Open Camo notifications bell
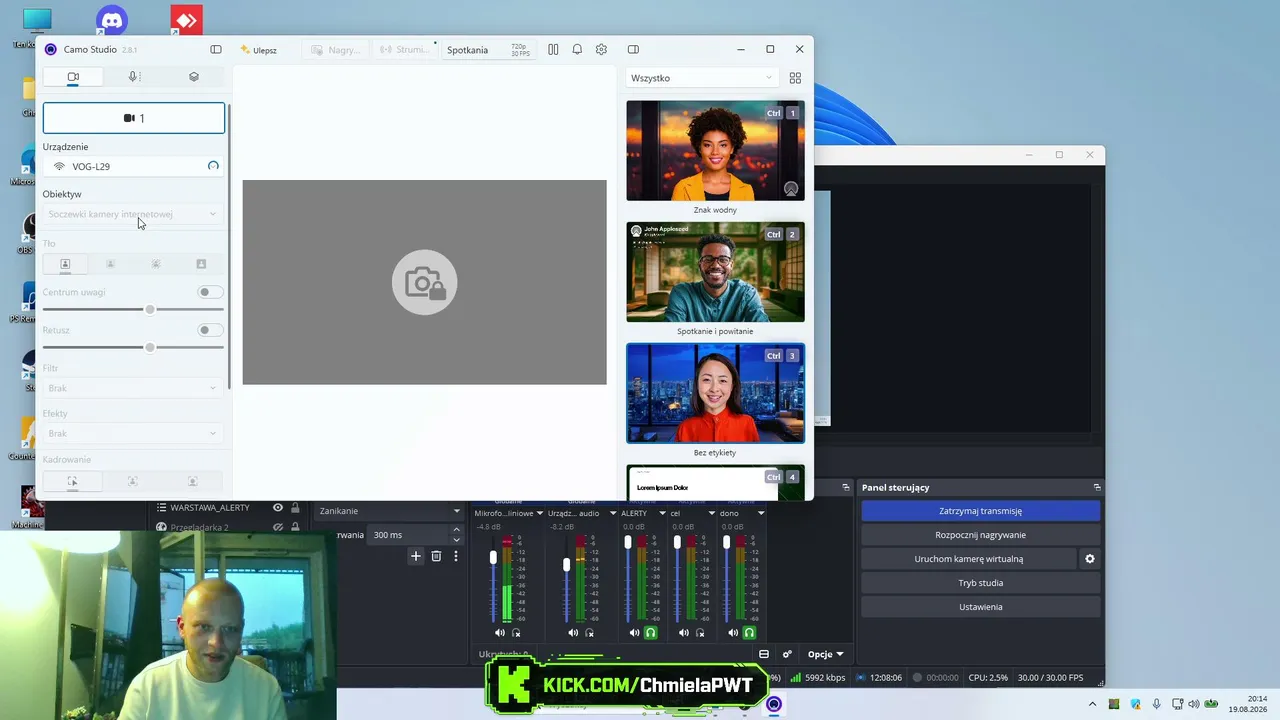 tap(577, 49)
